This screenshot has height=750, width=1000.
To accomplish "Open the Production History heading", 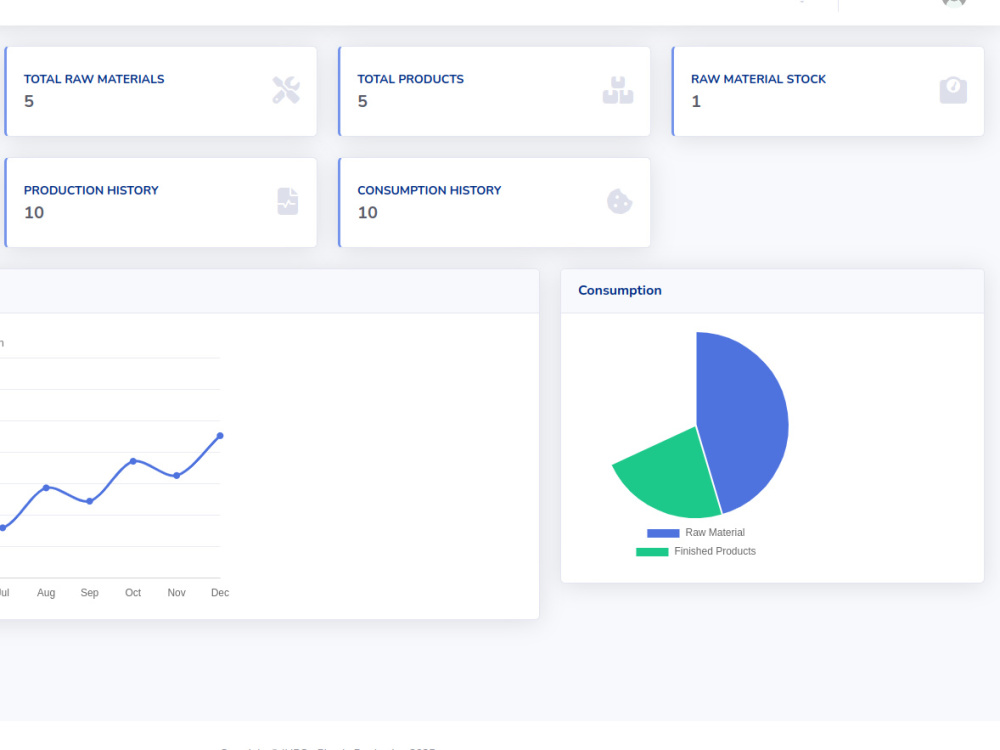I will [91, 190].
